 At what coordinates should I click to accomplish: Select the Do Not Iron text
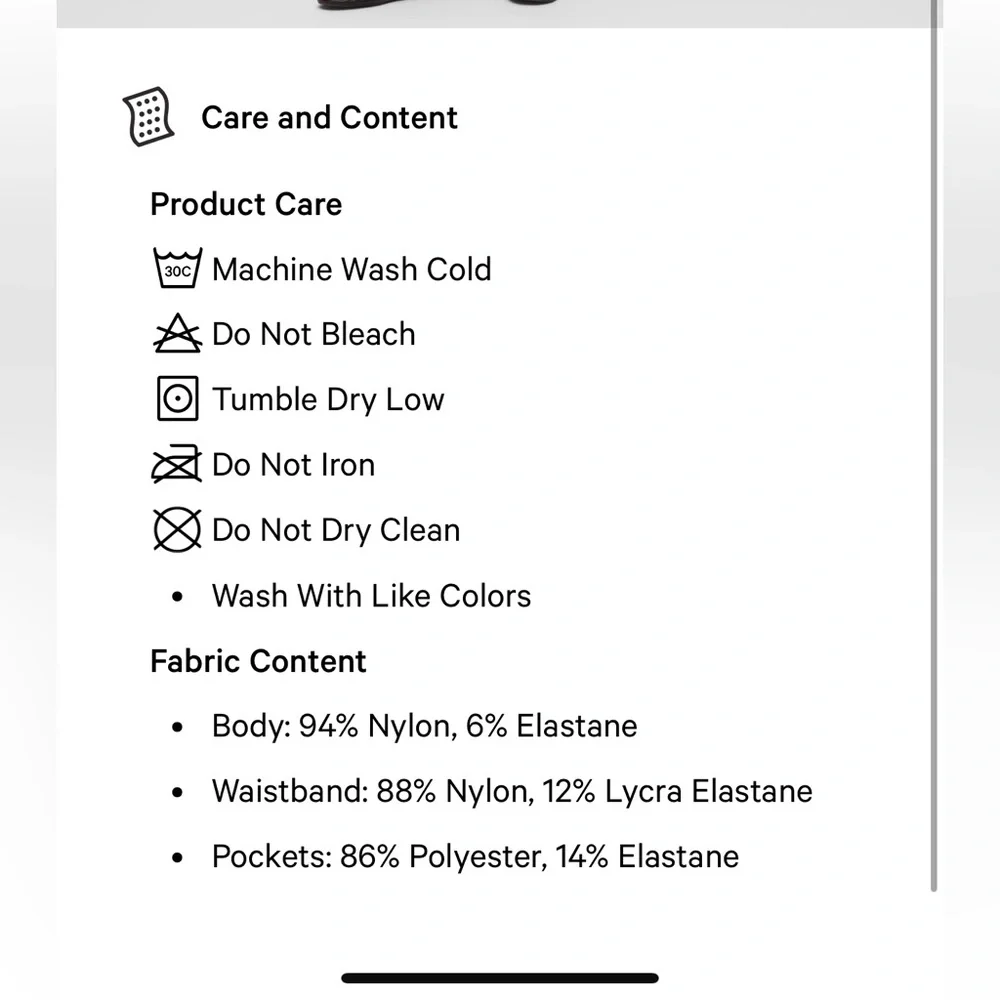click(x=293, y=465)
